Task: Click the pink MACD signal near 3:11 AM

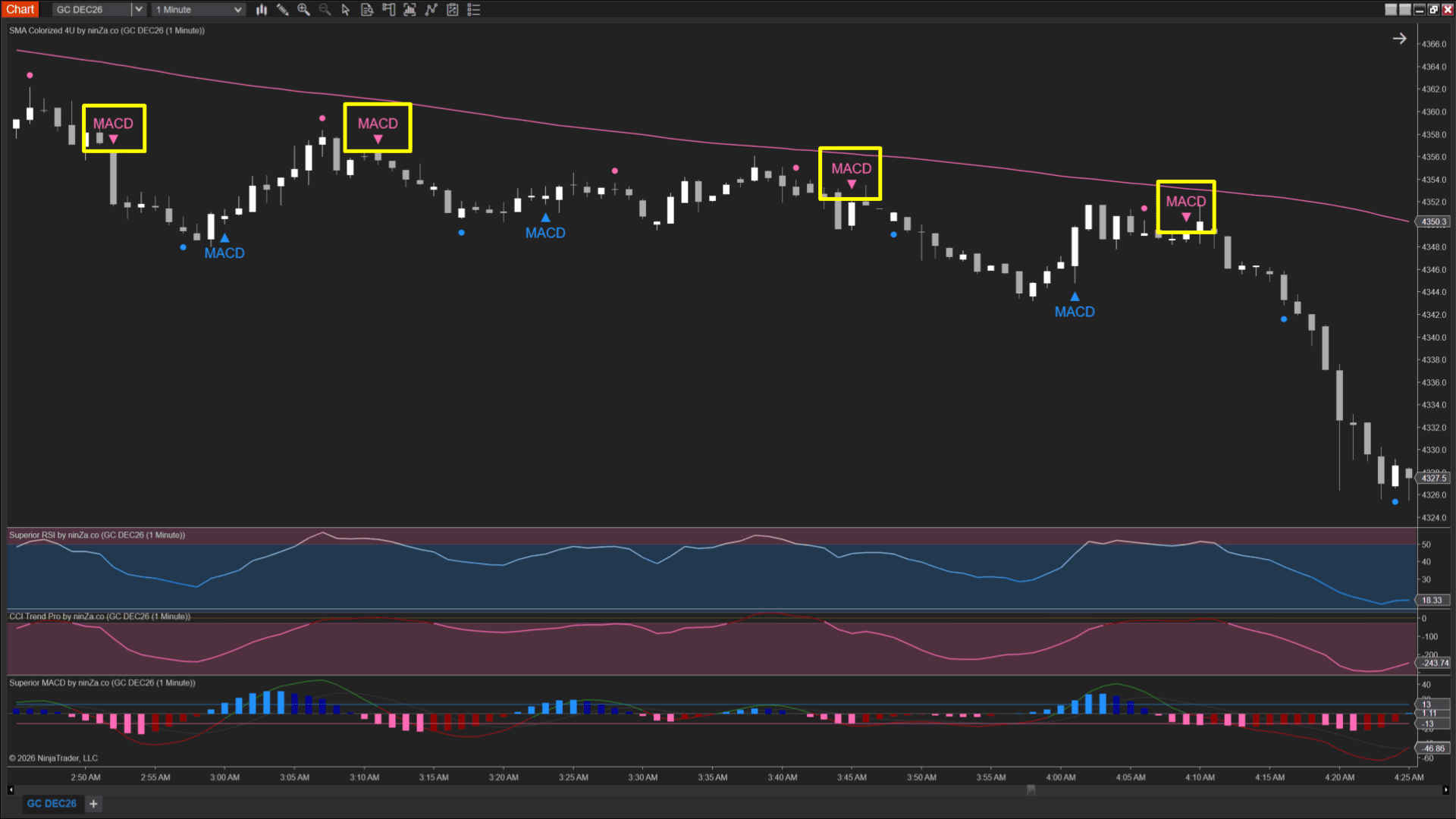Action: (378, 129)
